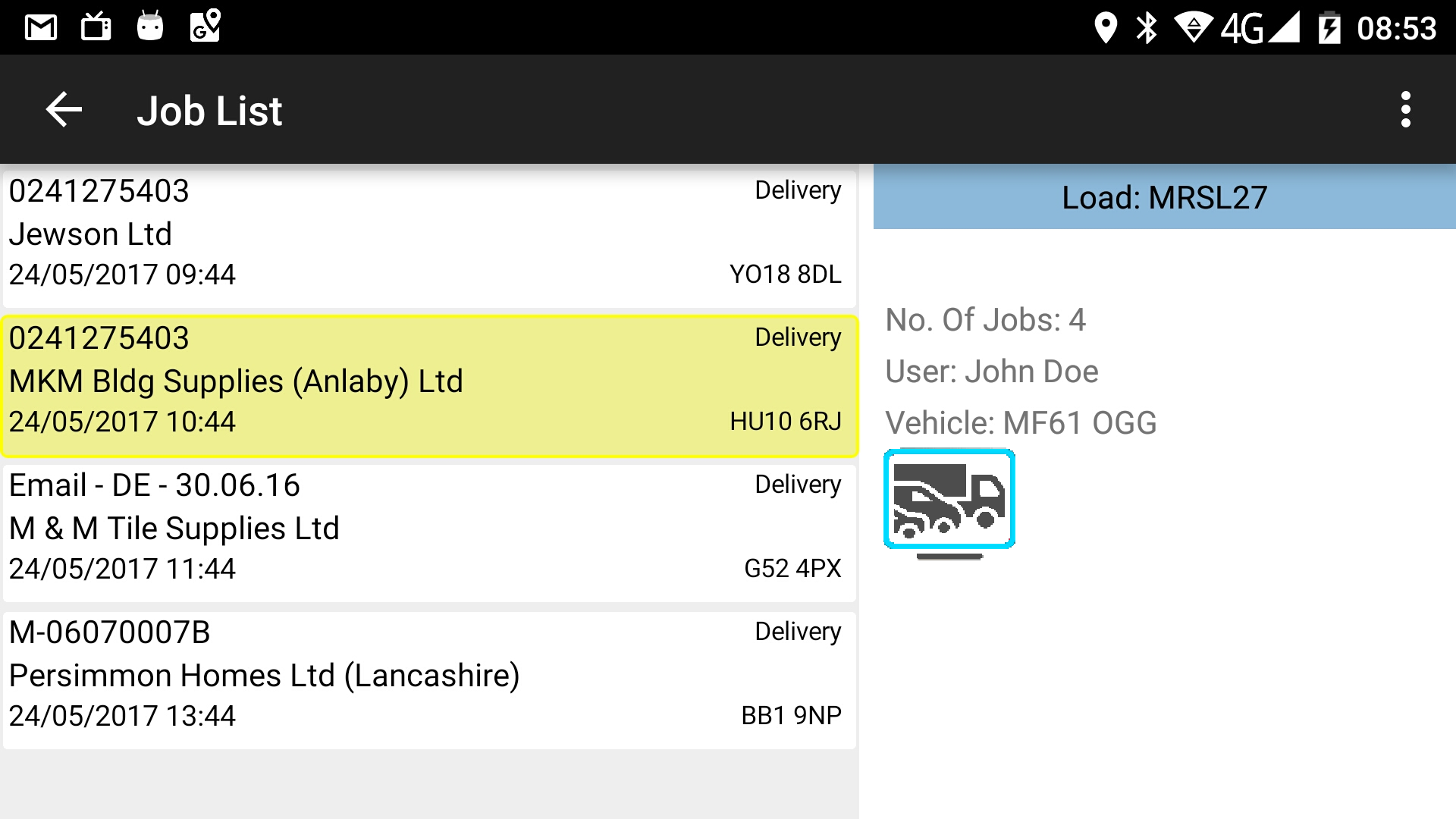Tap the No. Of Jobs: 4 label
This screenshot has width=1456, height=819.
pyautogui.click(x=985, y=320)
